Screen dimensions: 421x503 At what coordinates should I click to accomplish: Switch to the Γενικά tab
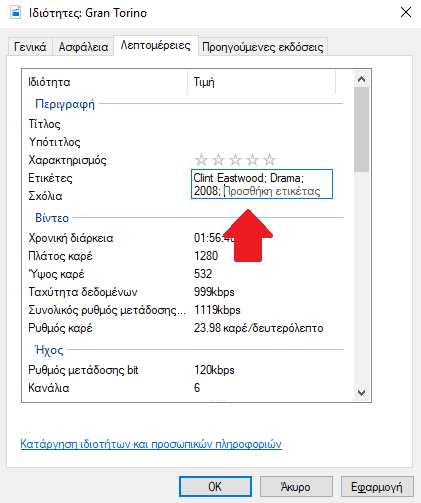click(x=30, y=47)
